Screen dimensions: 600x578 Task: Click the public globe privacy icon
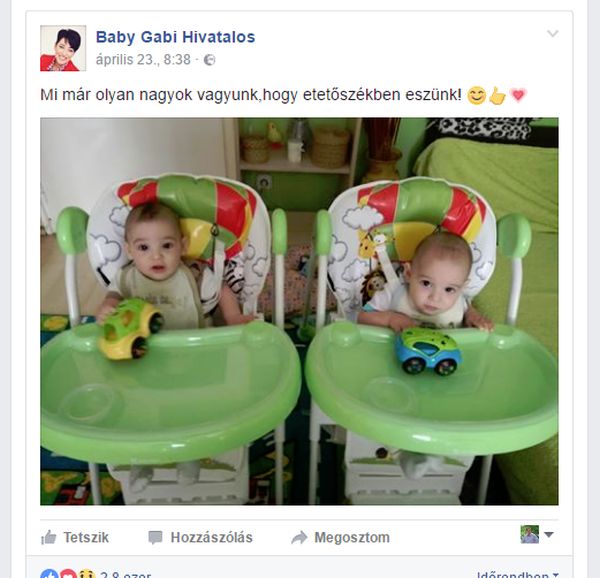209,60
